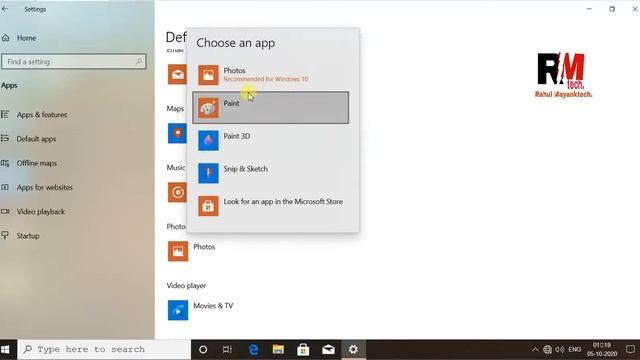The image size is (640, 360).
Task: Select the Snip & Sketch icon
Action: pyautogui.click(x=208, y=173)
